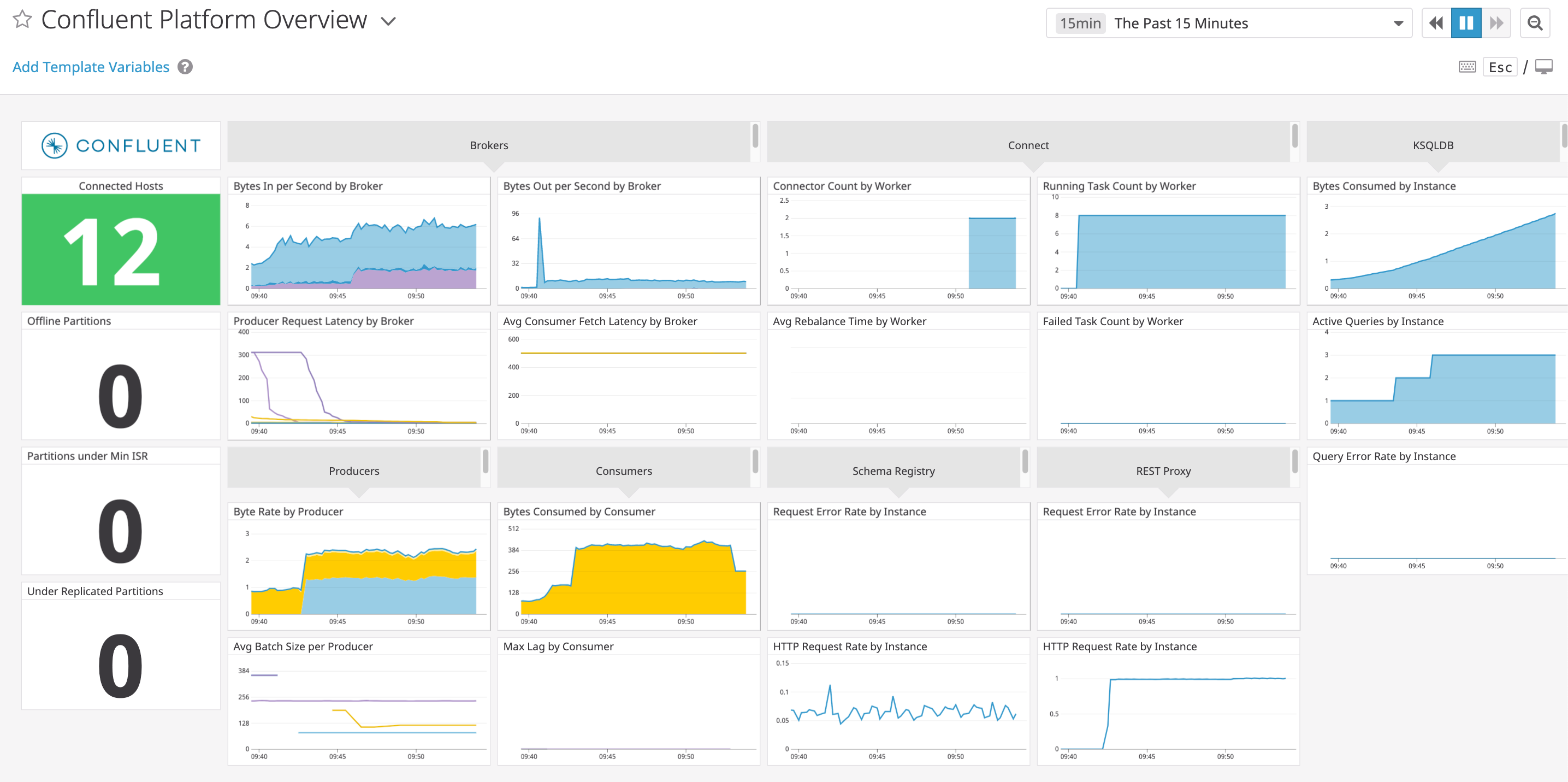Click the Confluent logo panel
The image size is (1568, 782).
pyautogui.click(x=121, y=145)
